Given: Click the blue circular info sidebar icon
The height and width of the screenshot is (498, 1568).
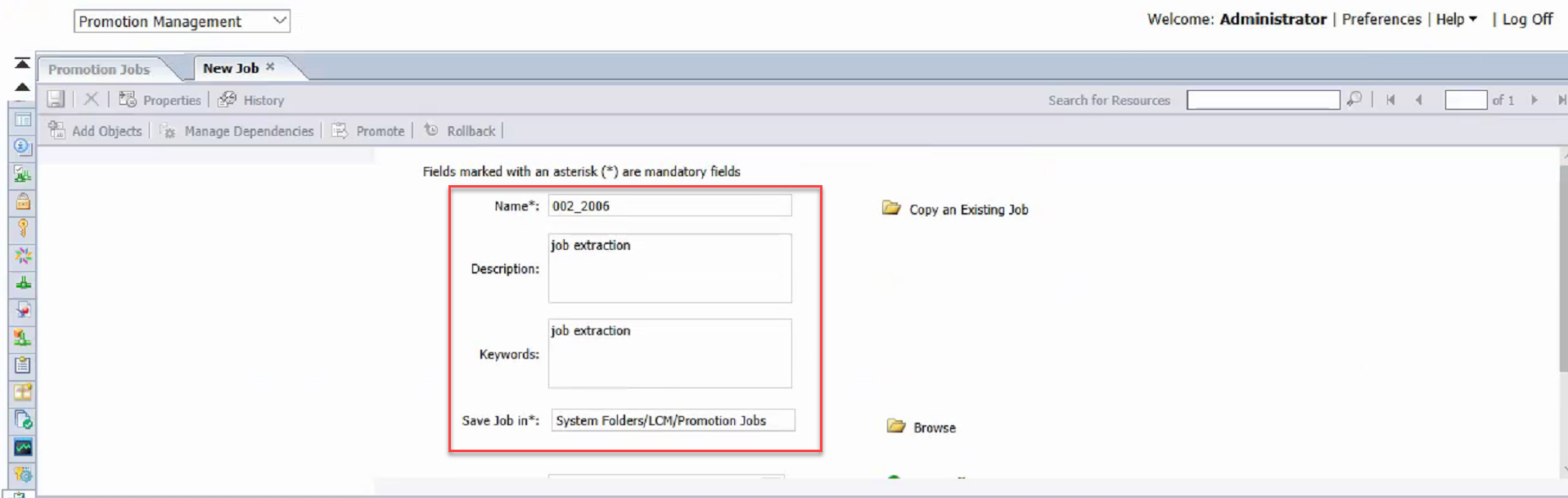Looking at the screenshot, I should [x=23, y=147].
